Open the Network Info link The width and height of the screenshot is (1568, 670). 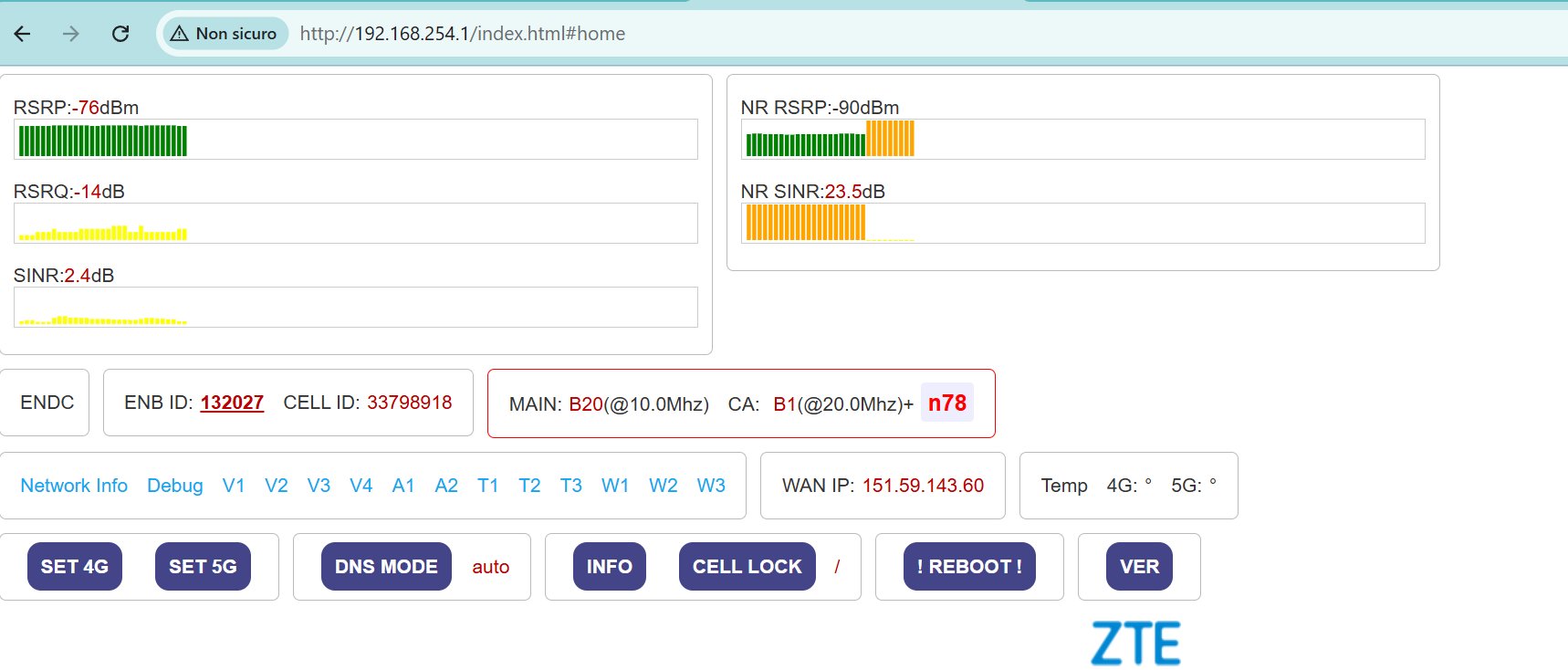point(74,486)
